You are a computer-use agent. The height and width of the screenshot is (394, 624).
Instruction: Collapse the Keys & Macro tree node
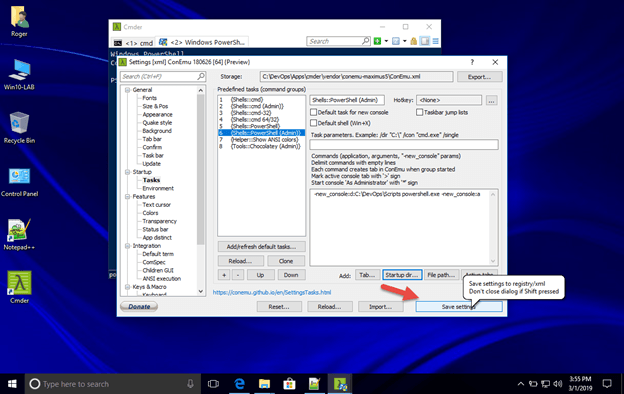(x=127, y=287)
